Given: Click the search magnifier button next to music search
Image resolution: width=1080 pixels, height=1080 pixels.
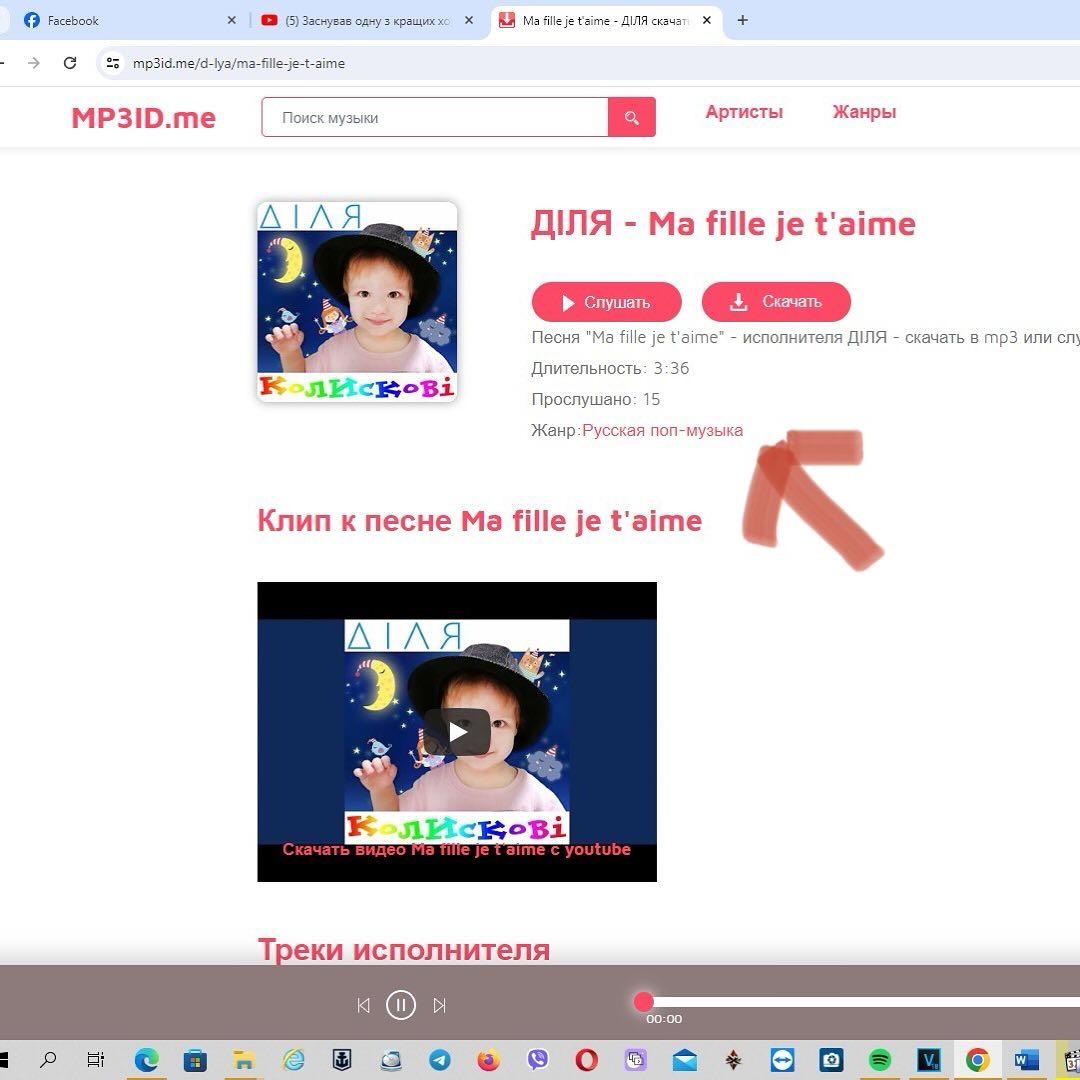Looking at the screenshot, I should click(631, 118).
